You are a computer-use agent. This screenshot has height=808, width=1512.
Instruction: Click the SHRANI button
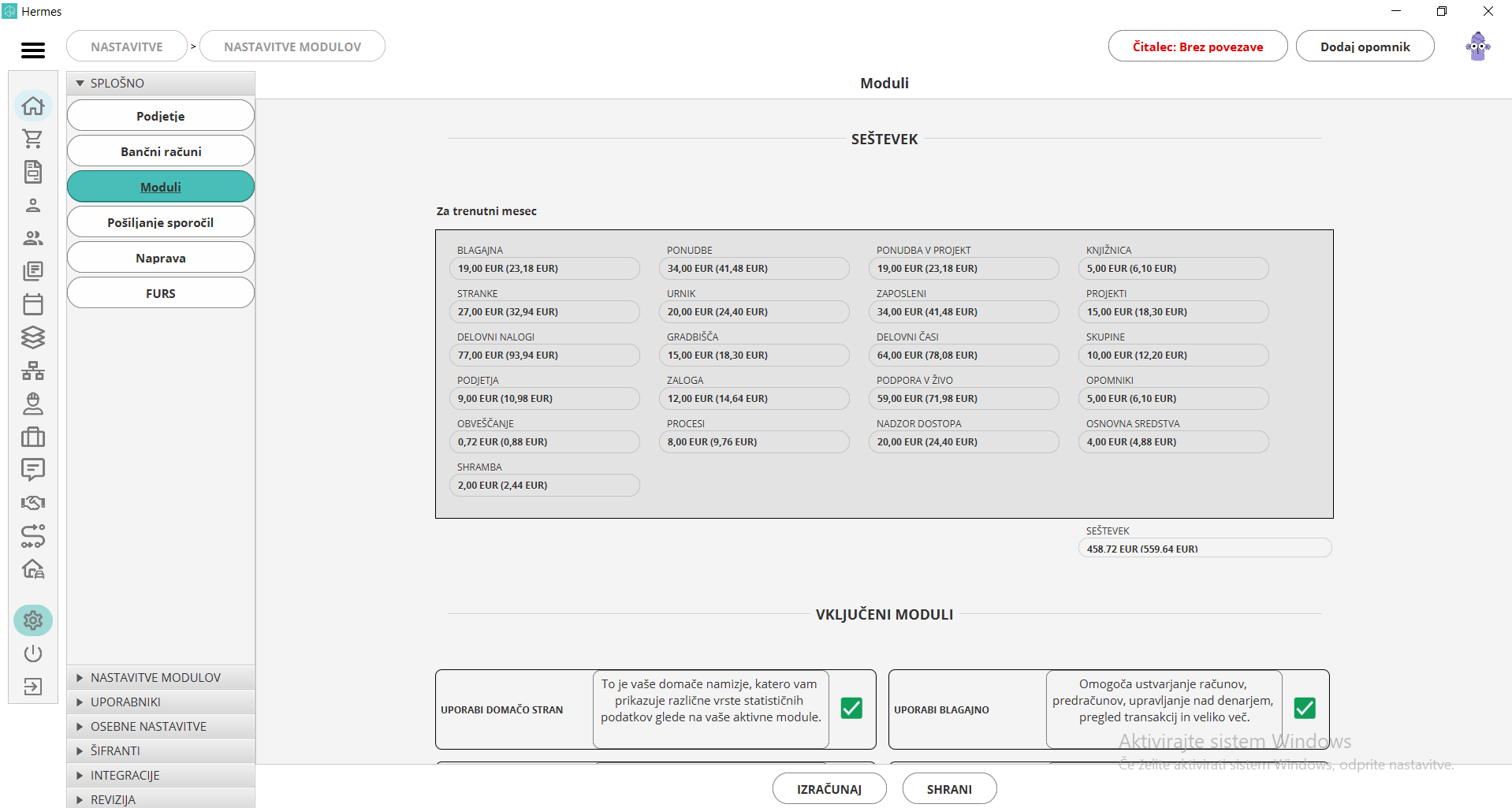949,789
